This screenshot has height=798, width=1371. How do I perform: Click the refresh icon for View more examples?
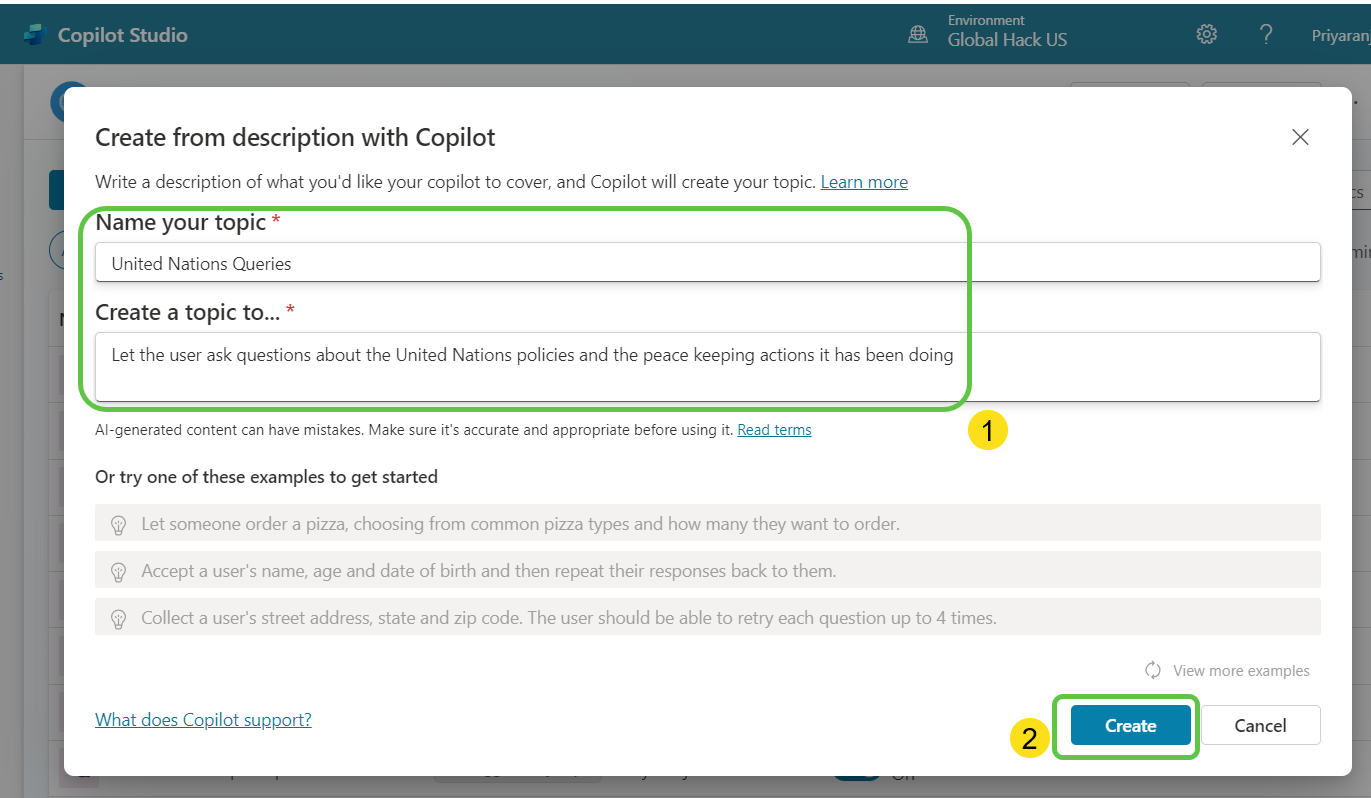[1153, 670]
